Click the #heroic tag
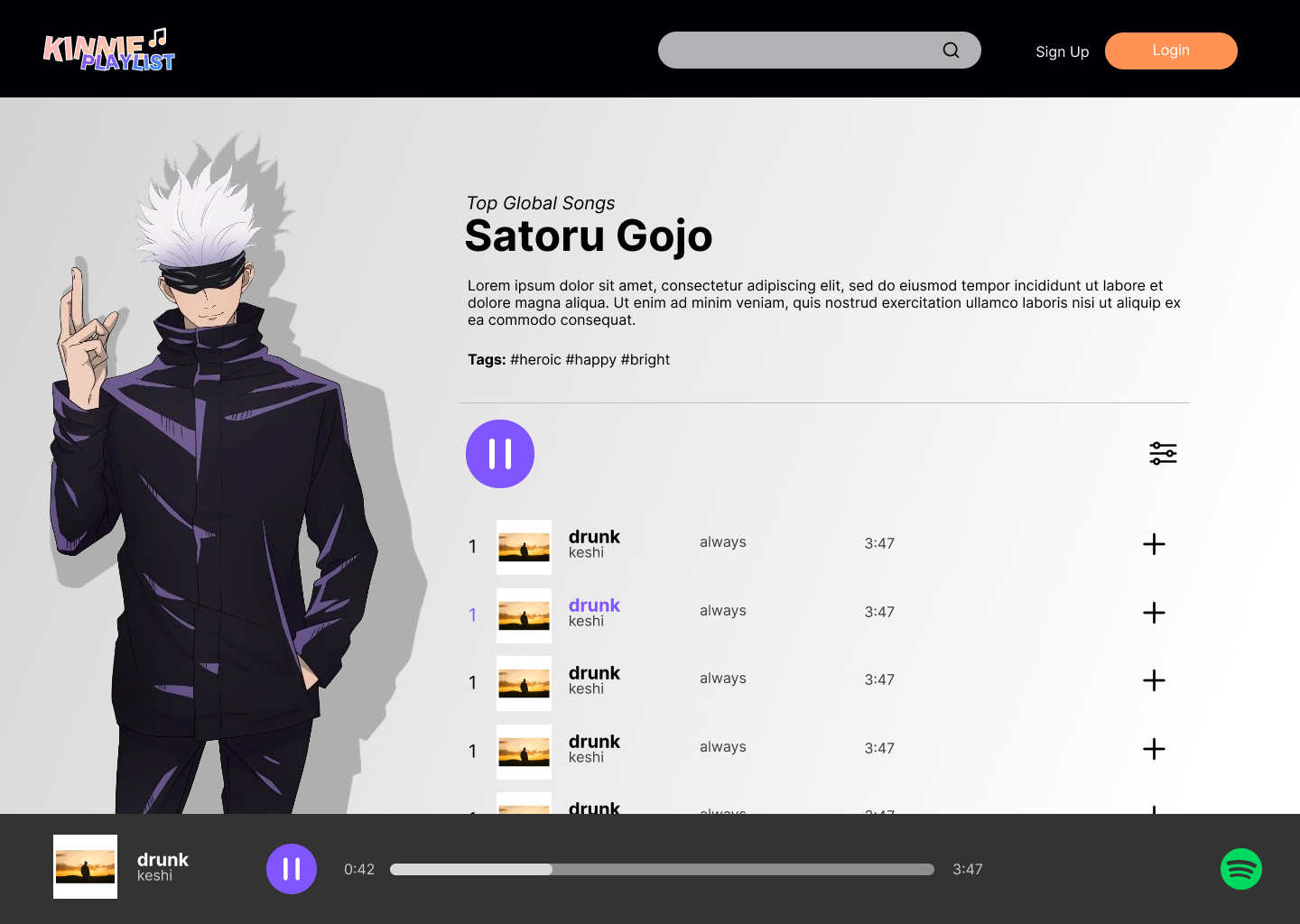This screenshot has width=1300, height=924. pyautogui.click(x=535, y=359)
